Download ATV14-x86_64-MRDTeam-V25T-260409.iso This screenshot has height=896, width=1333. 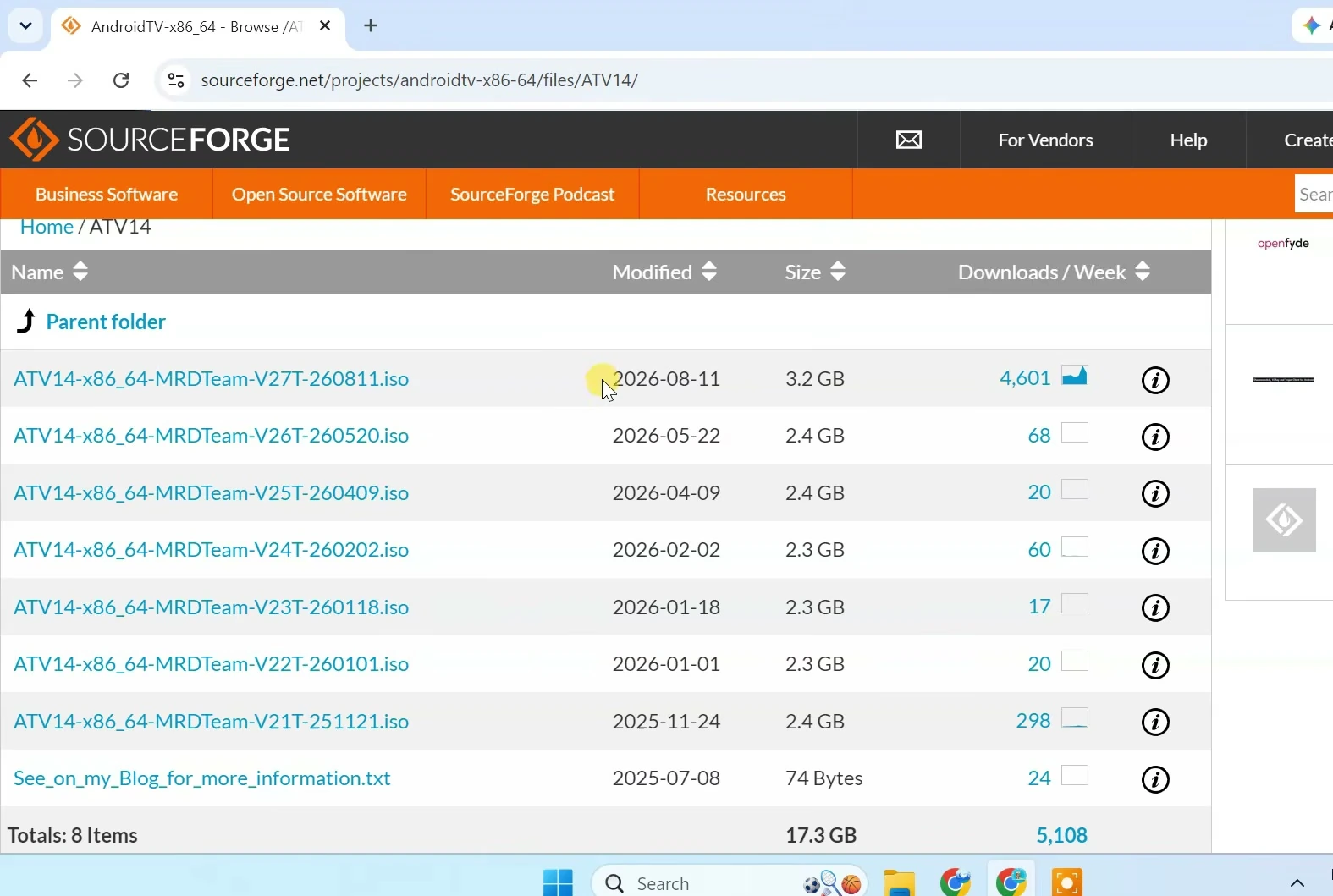212,492
